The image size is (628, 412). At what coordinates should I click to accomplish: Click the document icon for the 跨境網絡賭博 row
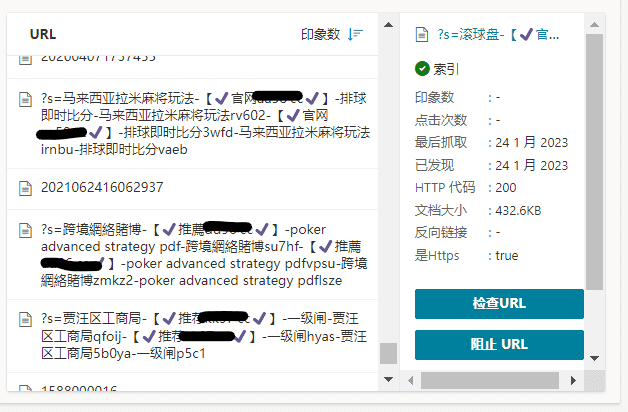[x=26, y=231]
